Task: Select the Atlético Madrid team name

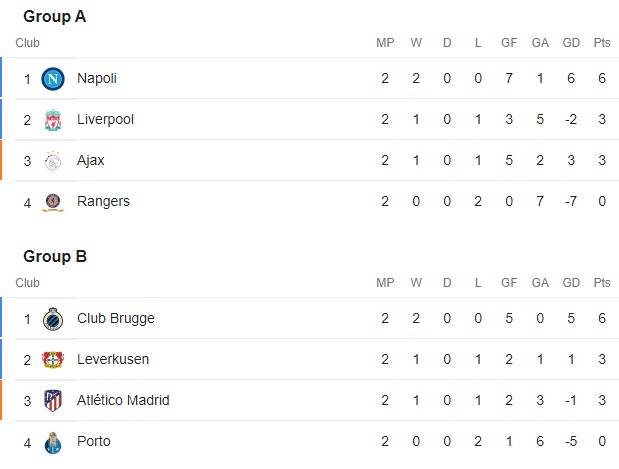Action: (x=123, y=401)
